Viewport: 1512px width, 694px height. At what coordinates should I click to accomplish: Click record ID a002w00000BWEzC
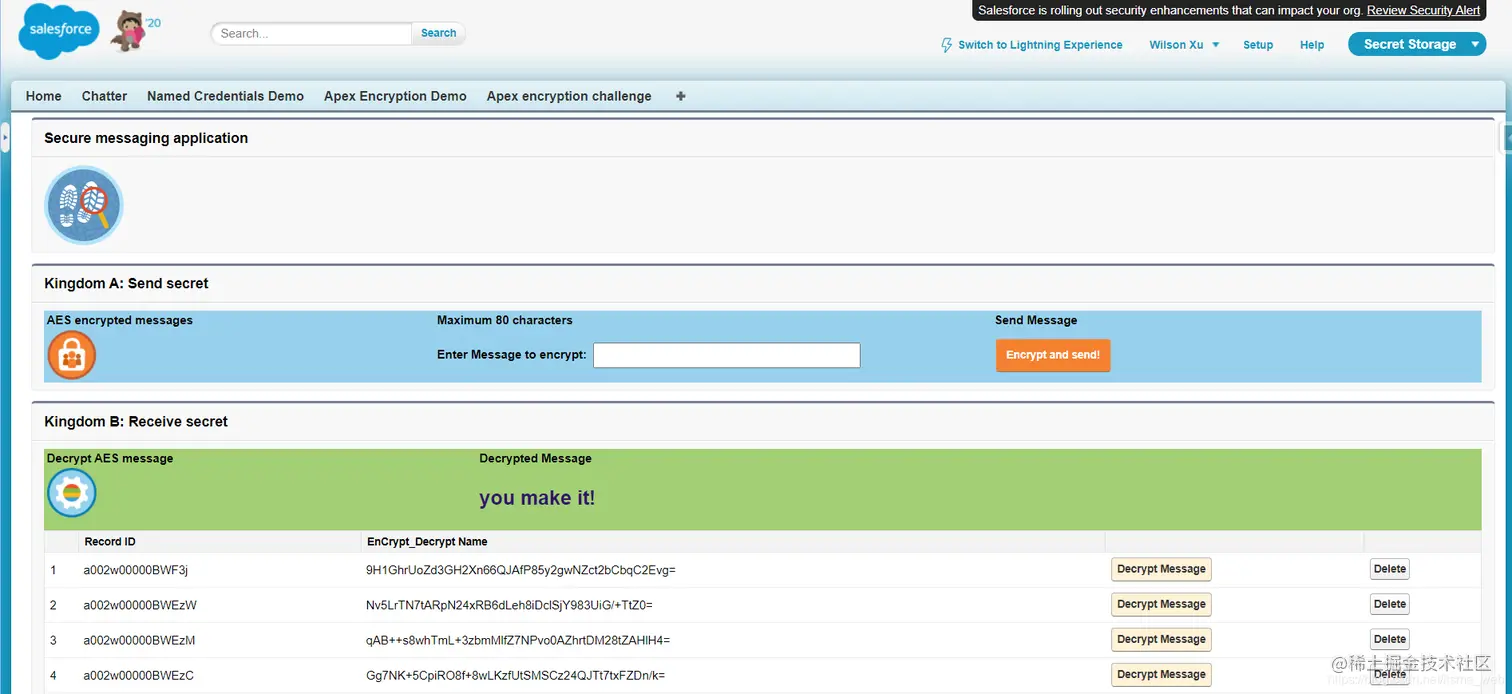coord(138,675)
